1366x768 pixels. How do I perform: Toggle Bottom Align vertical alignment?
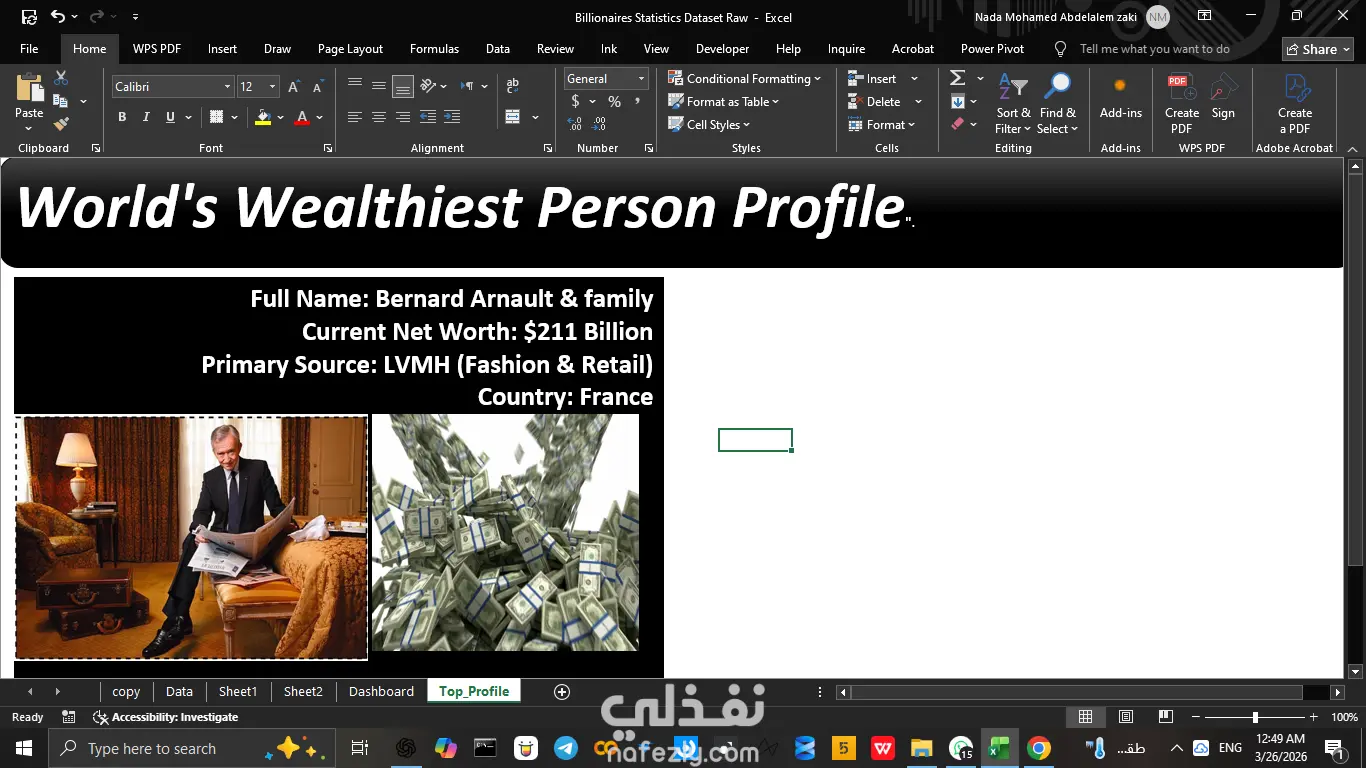pyautogui.click(x=403, y=87)
